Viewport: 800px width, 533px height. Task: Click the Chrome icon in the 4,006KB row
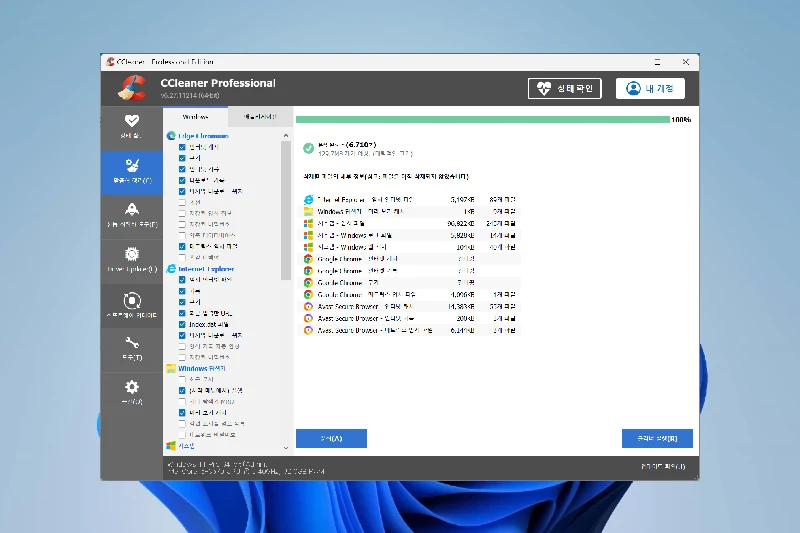(308, 294)
